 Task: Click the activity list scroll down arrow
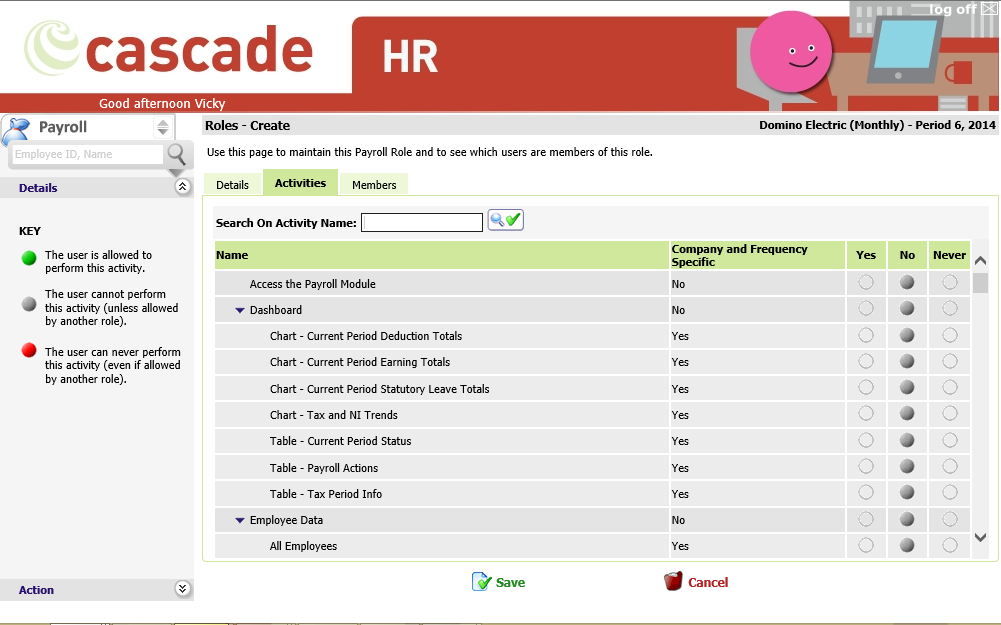[x=981, y=538]
